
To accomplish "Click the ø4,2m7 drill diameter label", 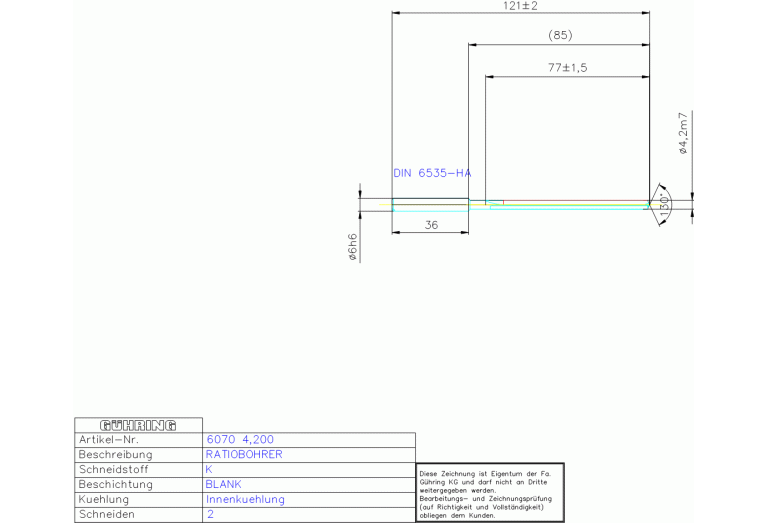I will (684, 133).
